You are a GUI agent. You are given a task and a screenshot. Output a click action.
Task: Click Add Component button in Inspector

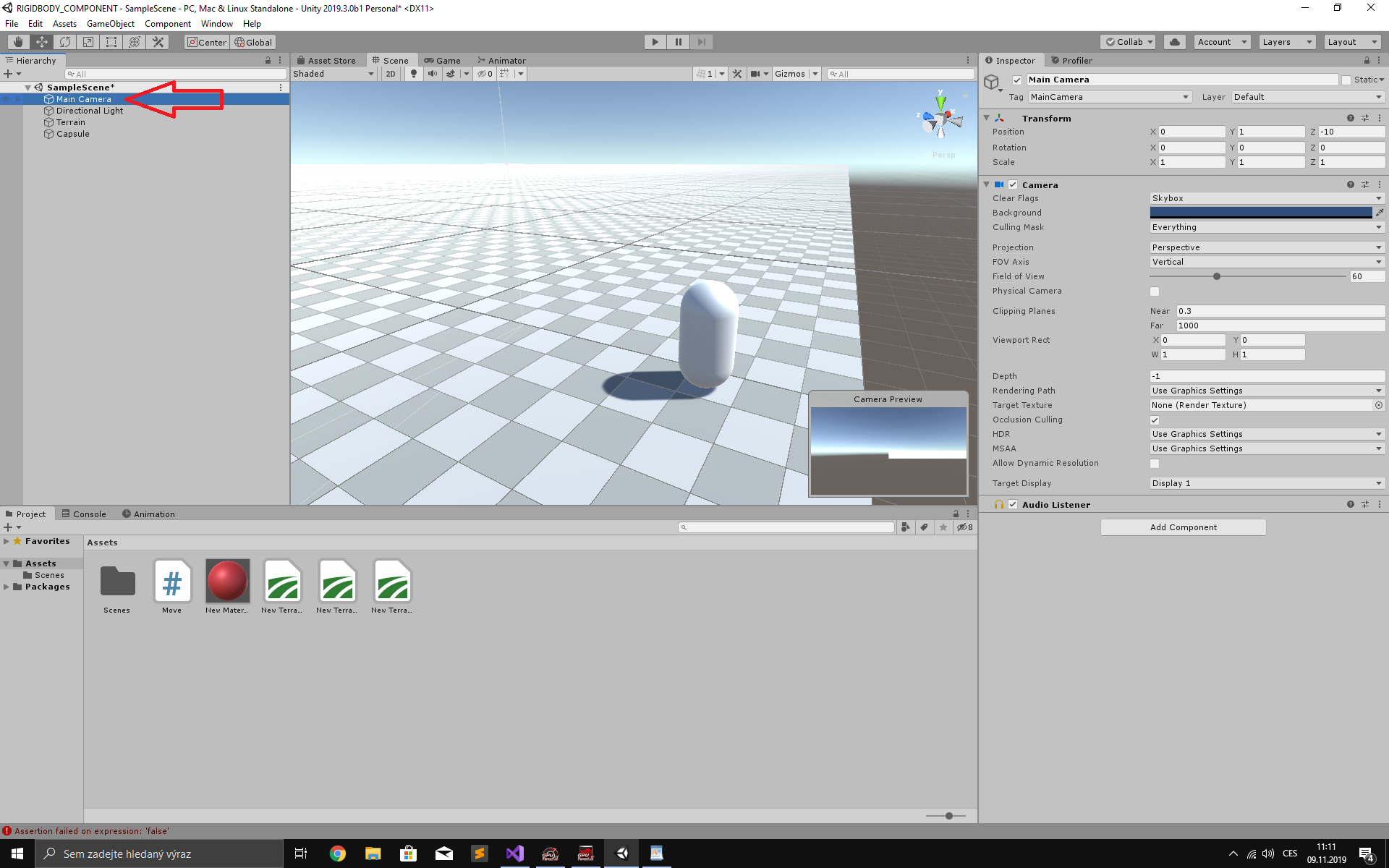tap(1183, 527)
